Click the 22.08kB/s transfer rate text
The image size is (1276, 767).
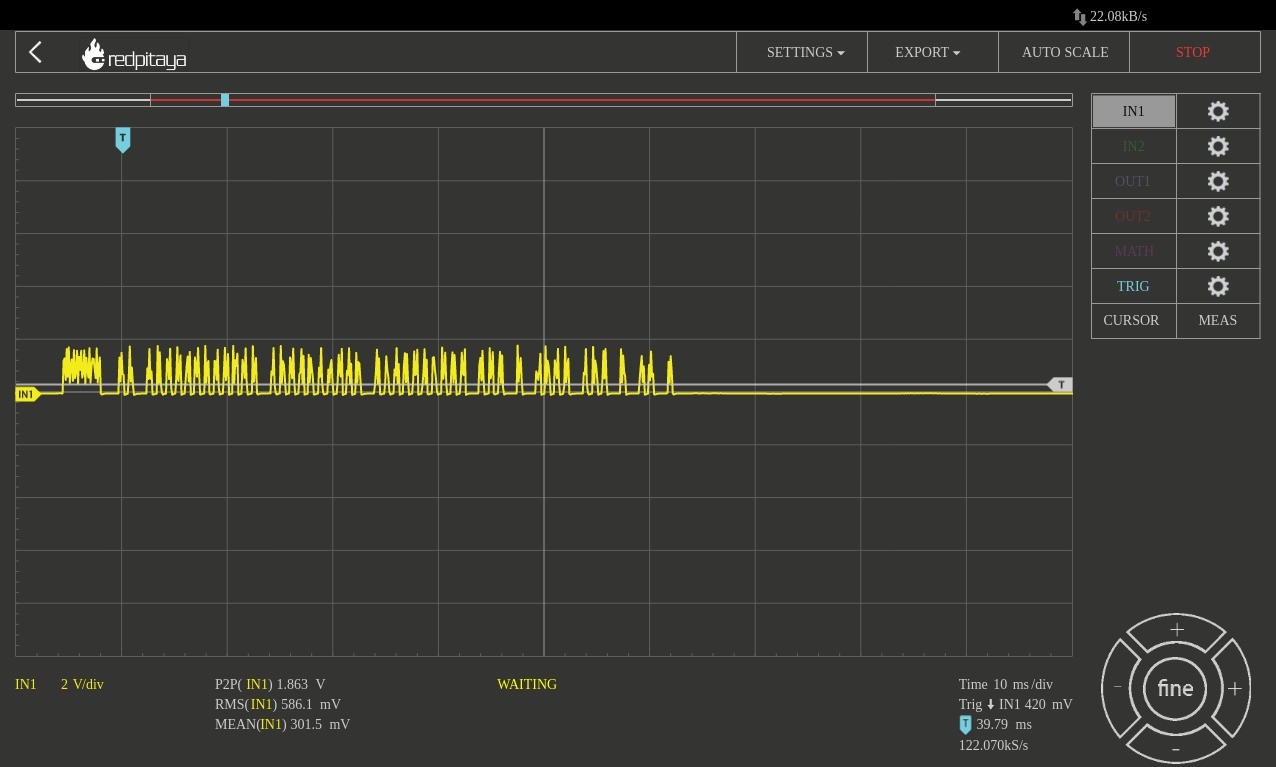(1118, 17)
